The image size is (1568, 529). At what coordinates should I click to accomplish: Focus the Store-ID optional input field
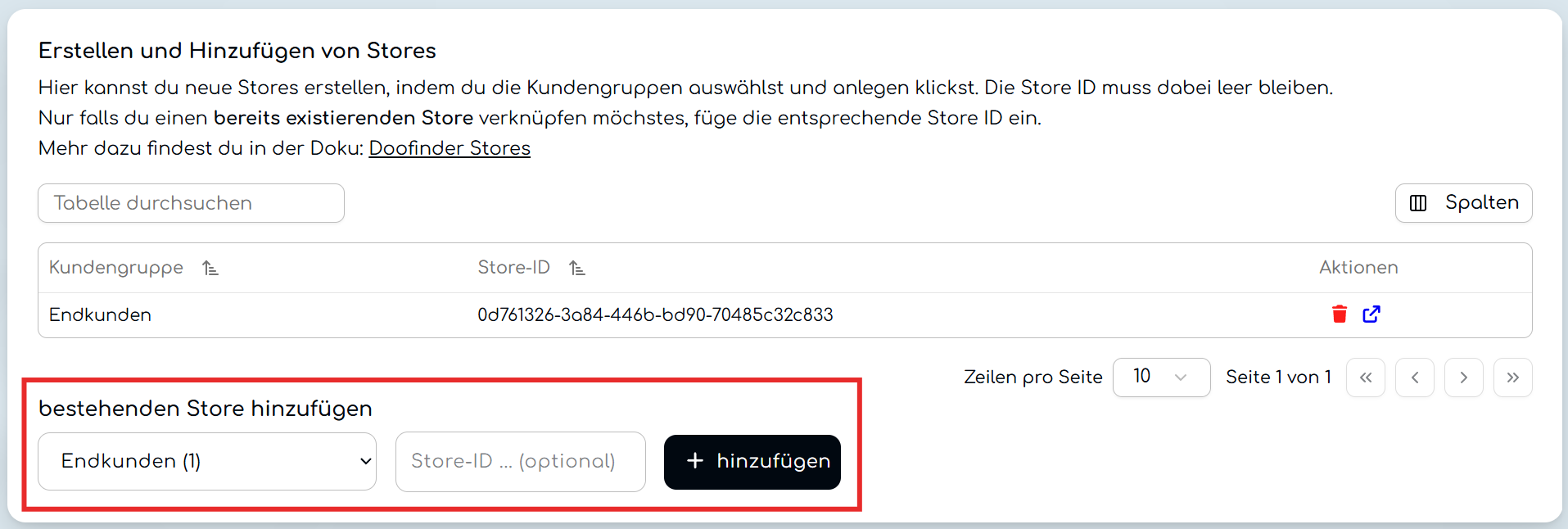tap(521, 462)
